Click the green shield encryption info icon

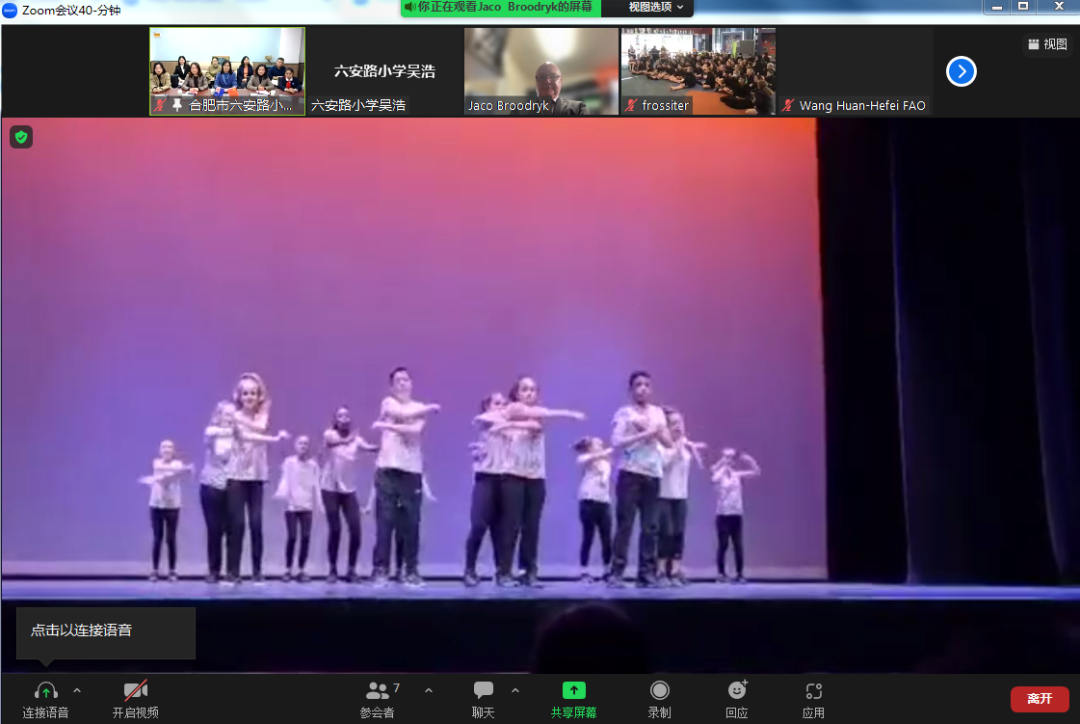21,137
